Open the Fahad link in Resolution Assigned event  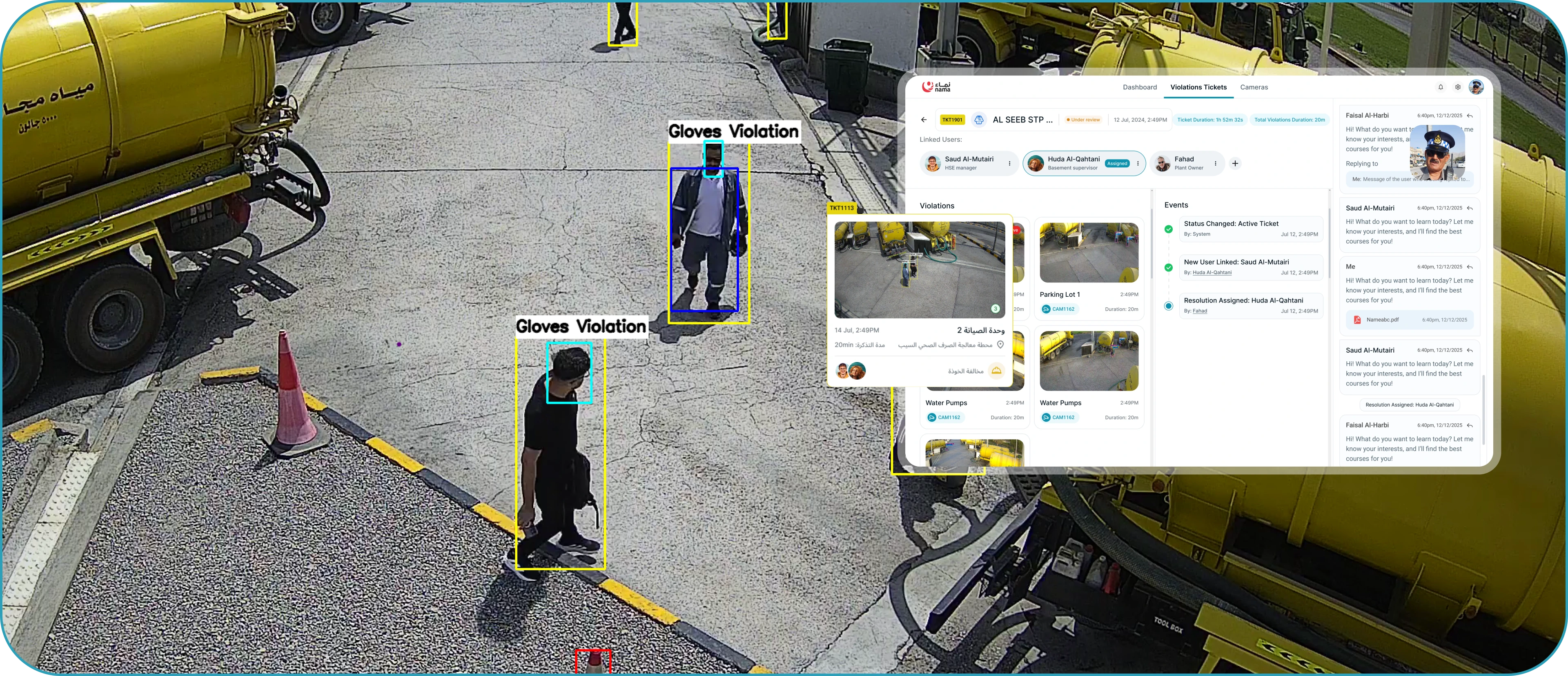(x=1200, y=311)
